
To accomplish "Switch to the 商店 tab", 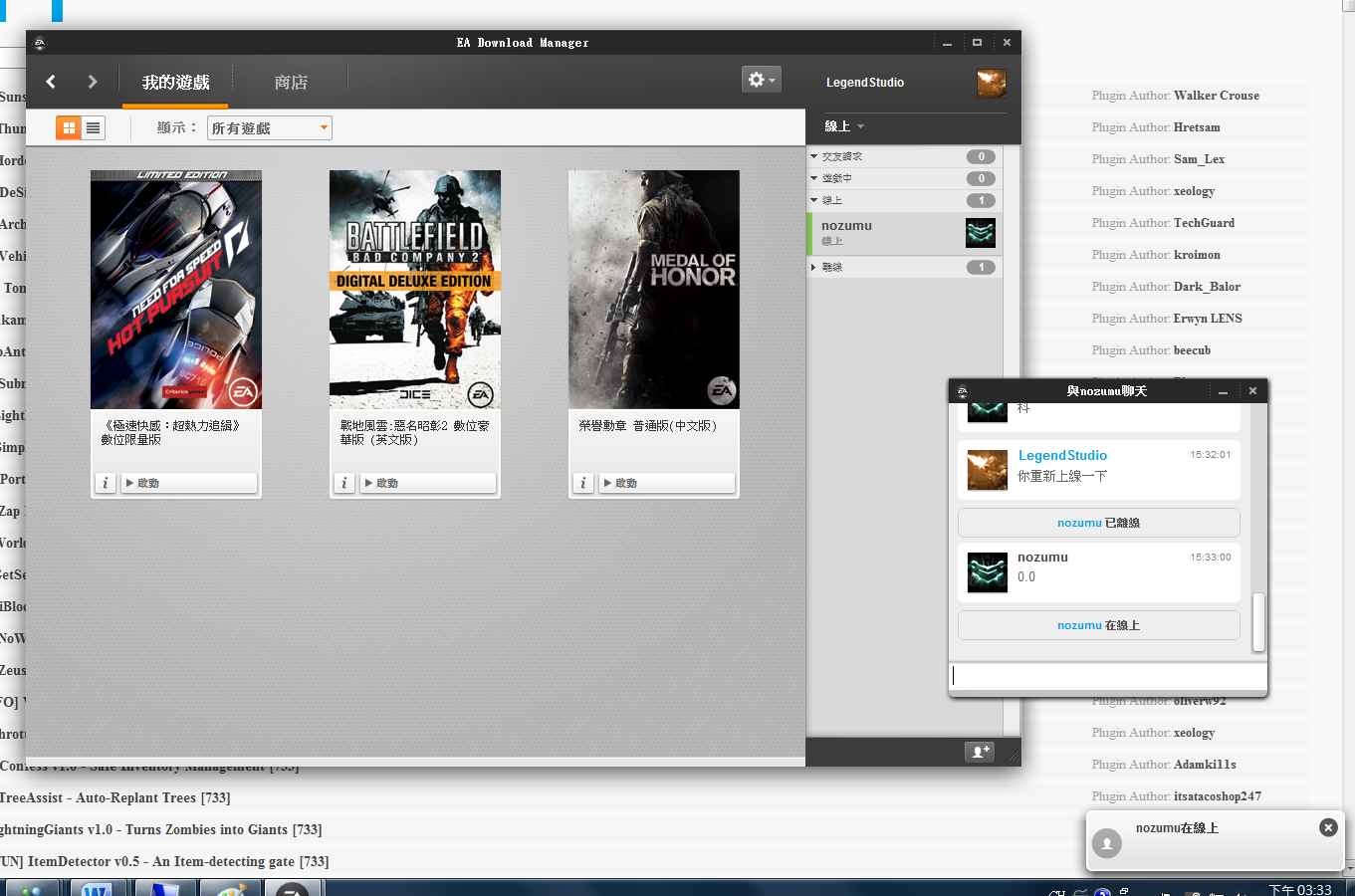I will pos(291,83).
